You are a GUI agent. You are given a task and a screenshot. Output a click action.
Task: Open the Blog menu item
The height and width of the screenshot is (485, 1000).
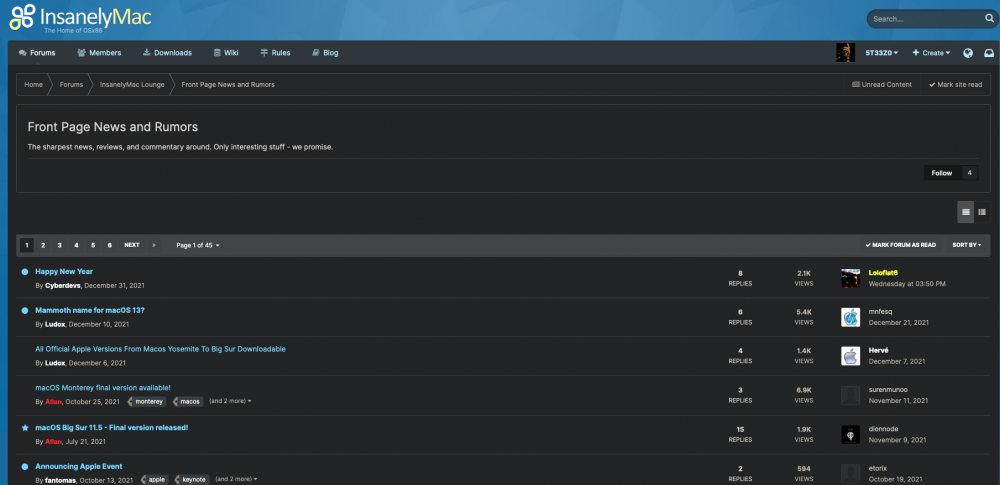coord(325,53)
